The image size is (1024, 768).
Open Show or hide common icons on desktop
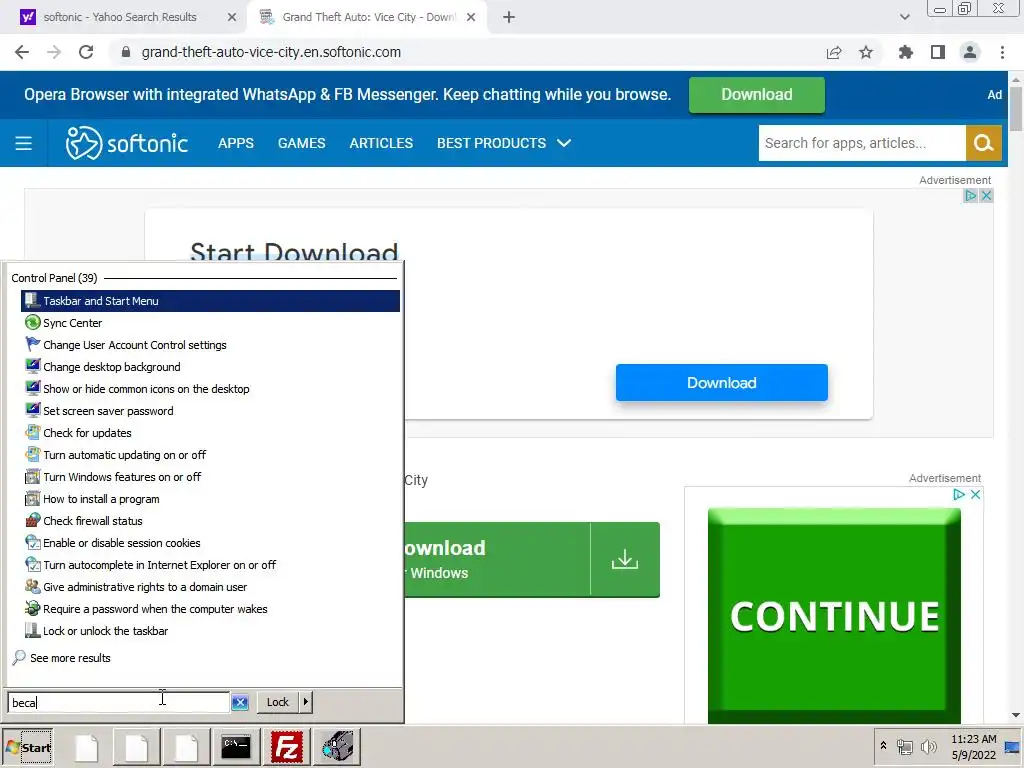[x=210, y=389]
